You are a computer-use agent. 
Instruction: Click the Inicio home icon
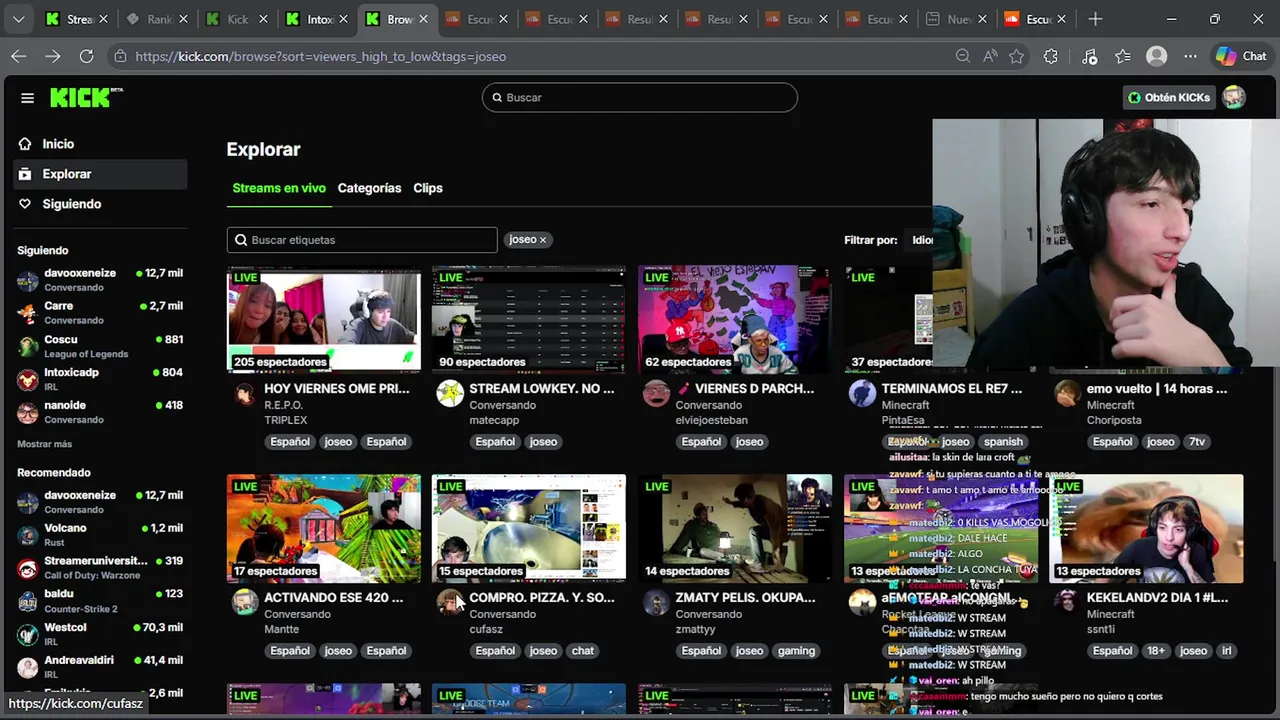(x=25, y=144)
